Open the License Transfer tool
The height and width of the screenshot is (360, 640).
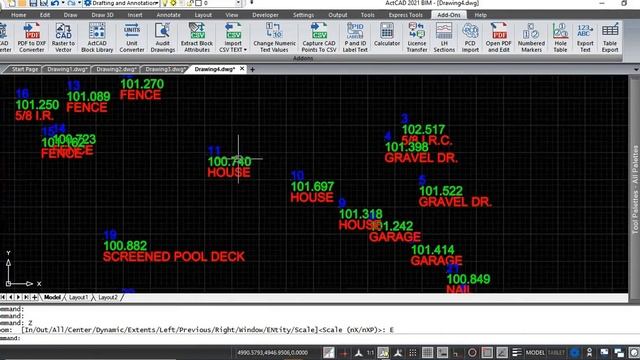pos(417,38)
